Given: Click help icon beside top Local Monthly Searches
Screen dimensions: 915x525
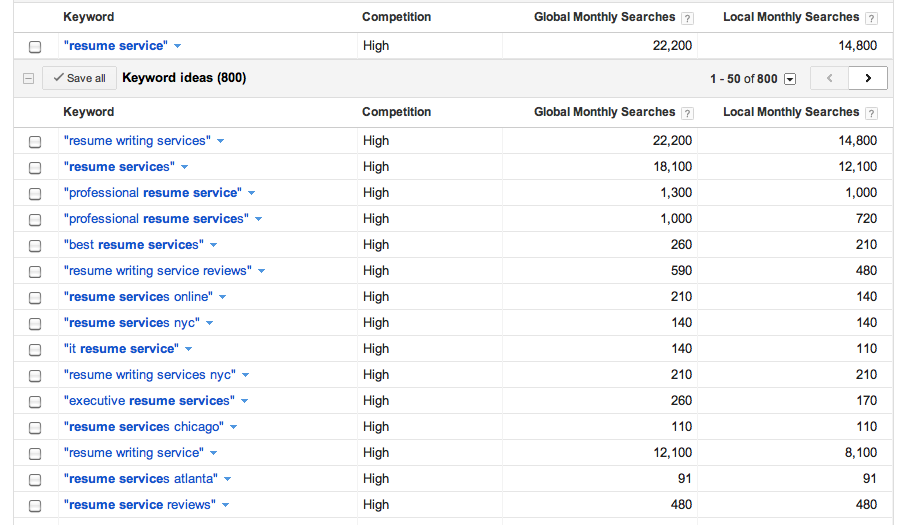Looking at the screenshot, I should tap(872, 18).
